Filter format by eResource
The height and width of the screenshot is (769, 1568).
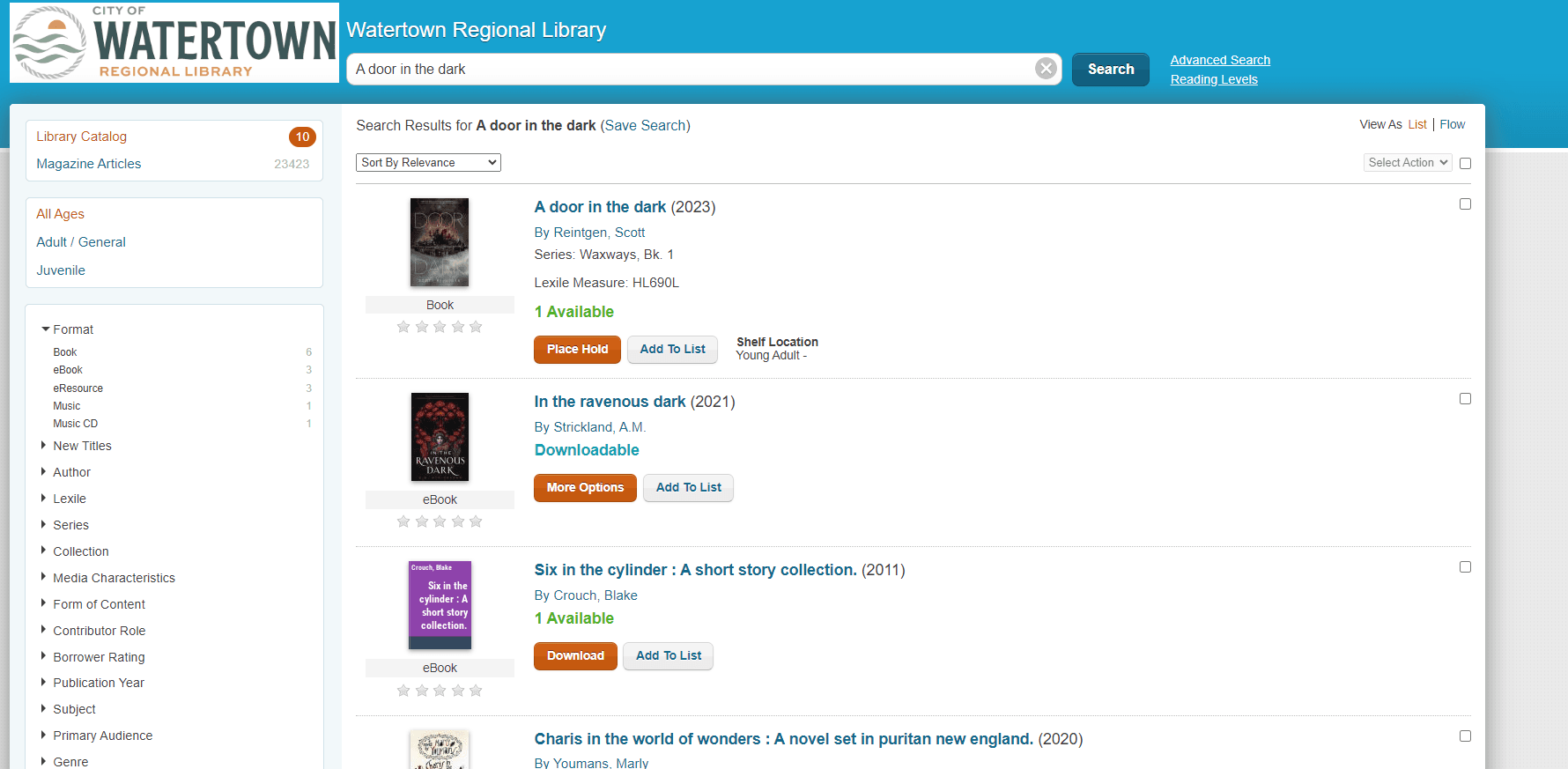click(78, 388)
